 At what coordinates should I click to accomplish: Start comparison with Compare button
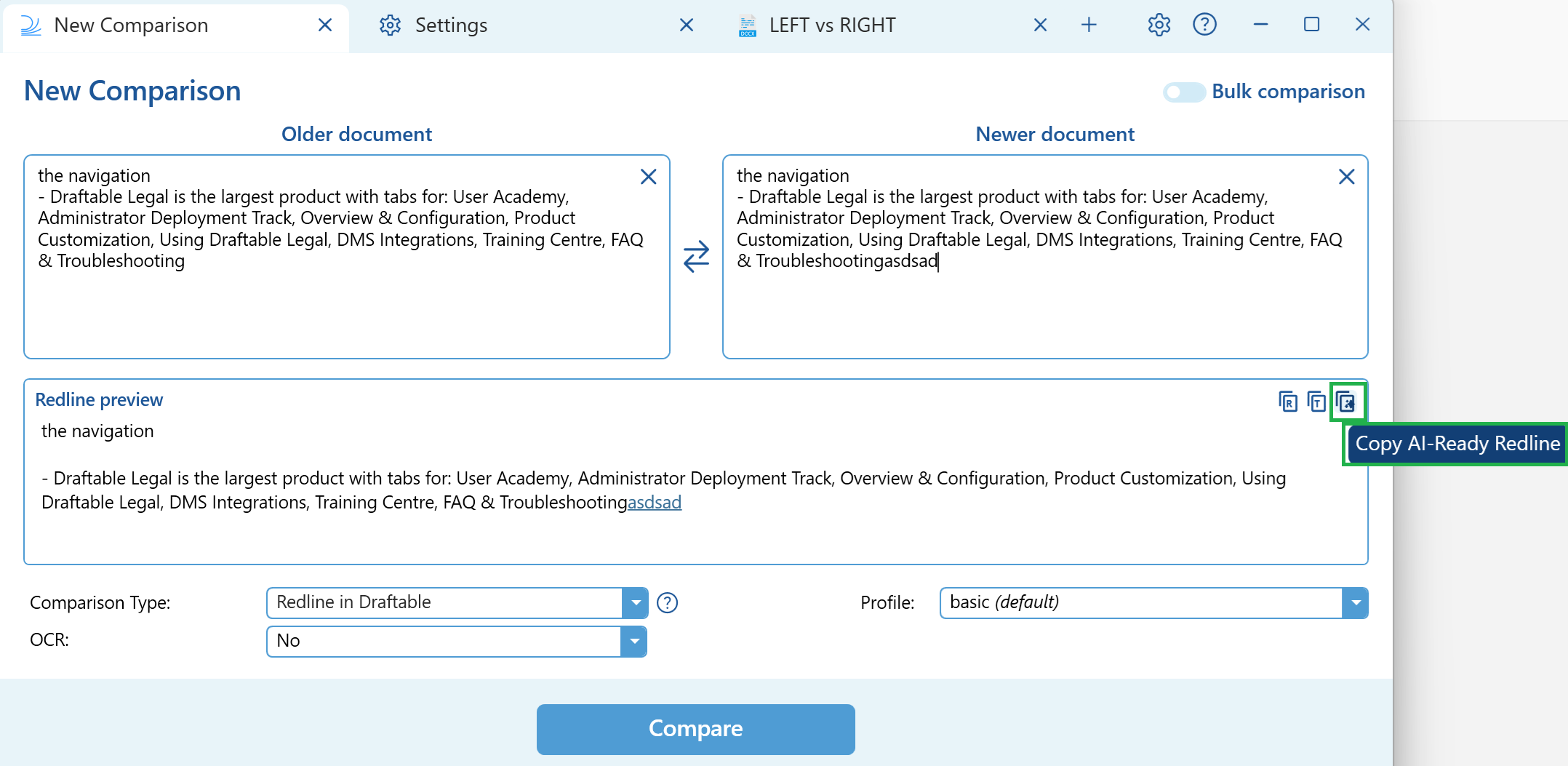pos(695,729)
